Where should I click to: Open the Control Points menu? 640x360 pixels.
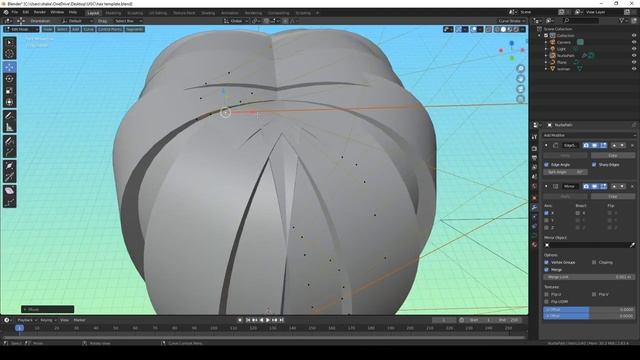click(x=109, y=29)
